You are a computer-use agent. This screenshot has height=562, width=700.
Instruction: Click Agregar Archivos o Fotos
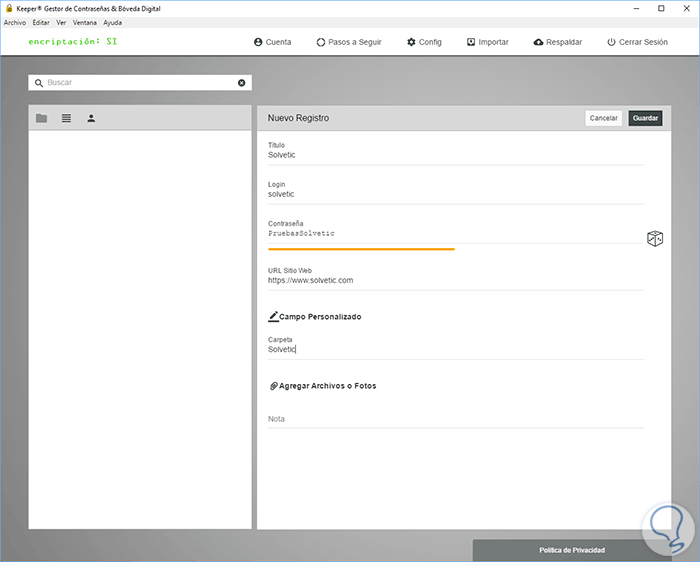(323, 386)
